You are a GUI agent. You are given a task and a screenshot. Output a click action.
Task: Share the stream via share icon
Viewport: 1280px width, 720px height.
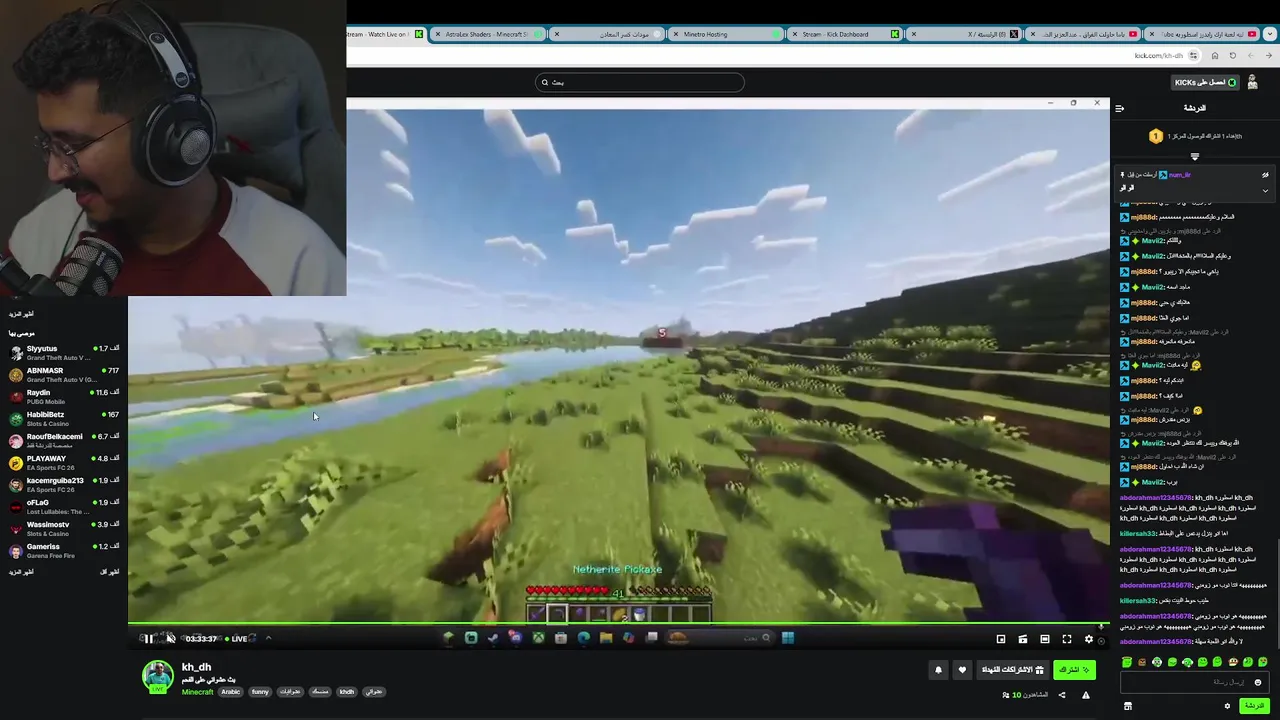(x=1062, y=695)
